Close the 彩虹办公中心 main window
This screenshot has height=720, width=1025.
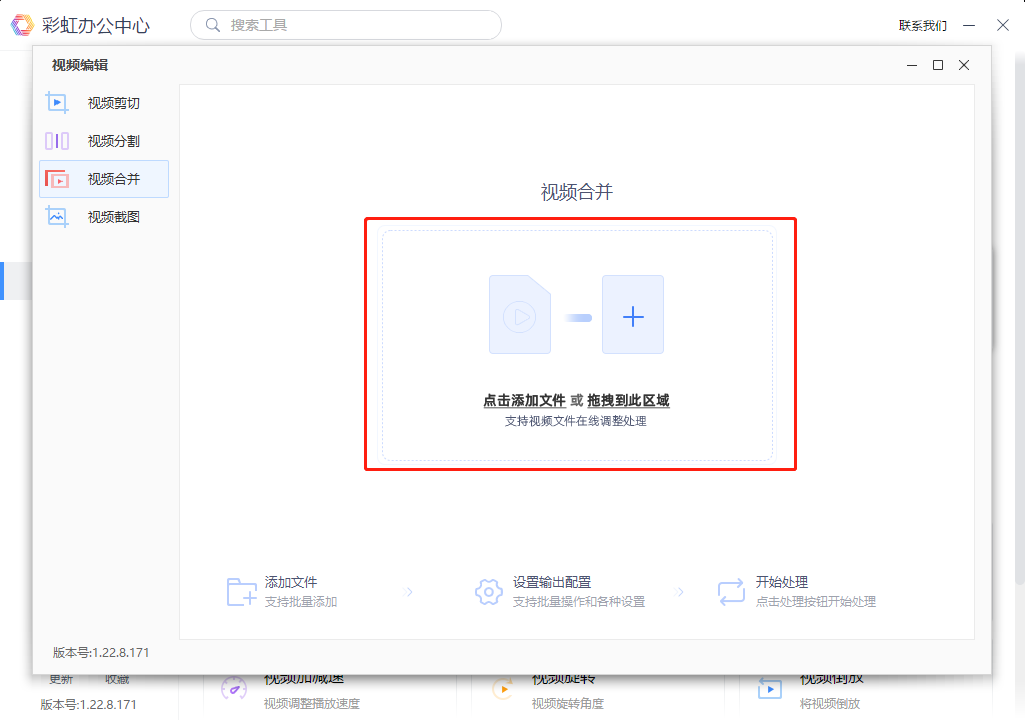pyautogui.click(x=1003, y=26)
